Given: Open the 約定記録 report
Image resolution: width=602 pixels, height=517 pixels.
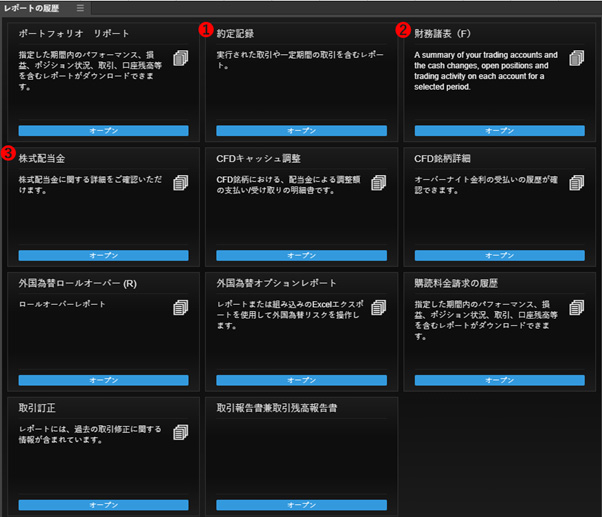Looking at the screenshot, I should click(x=301, y=130).
